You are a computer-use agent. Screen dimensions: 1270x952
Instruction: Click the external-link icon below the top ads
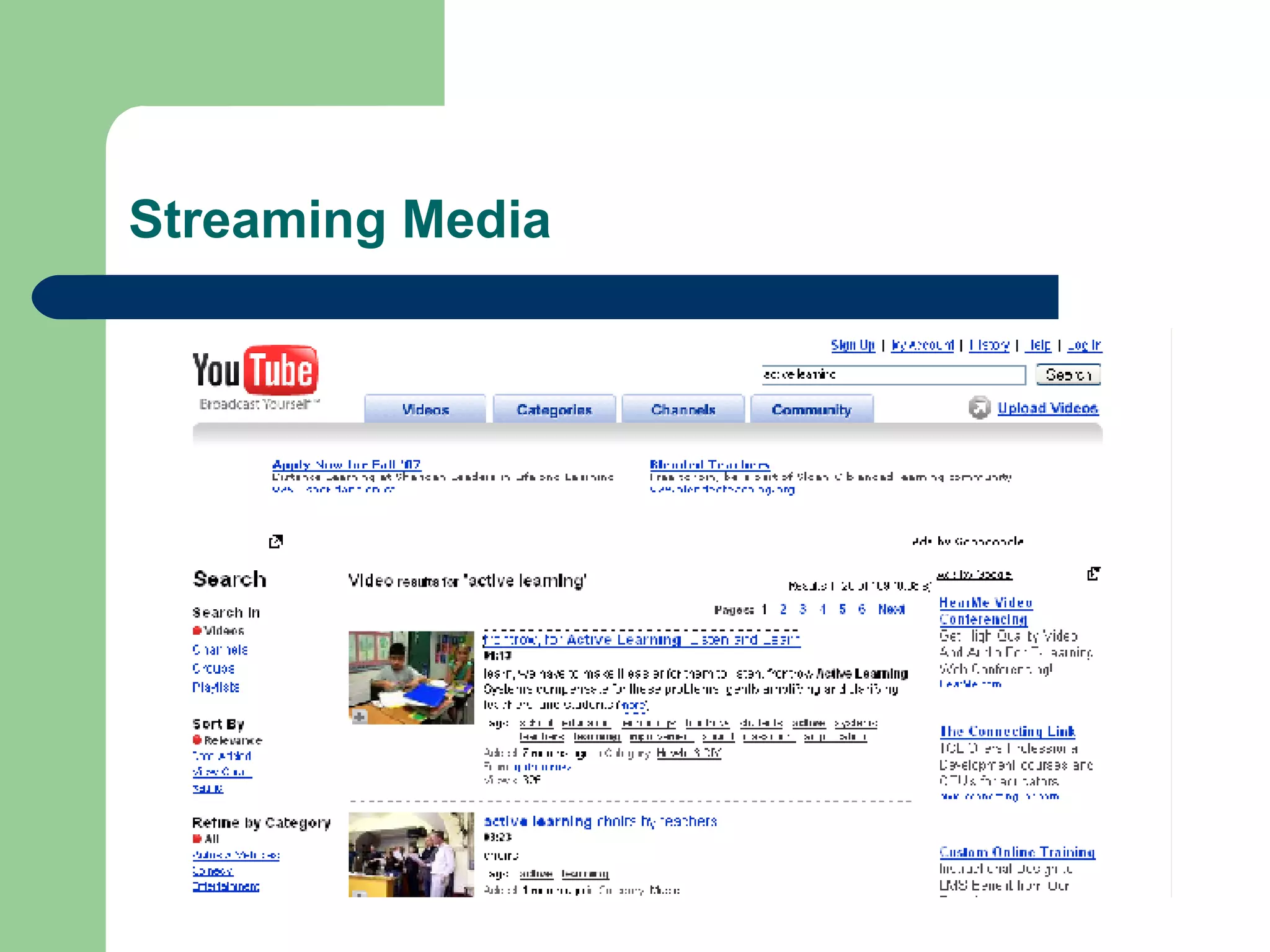coord(276,541)
